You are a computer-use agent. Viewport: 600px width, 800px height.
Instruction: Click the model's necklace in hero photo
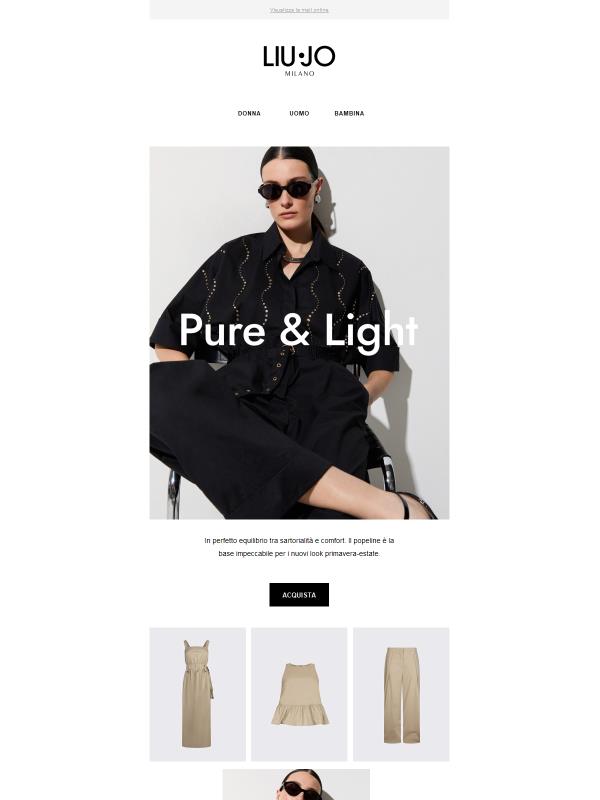tap(293, 259)
